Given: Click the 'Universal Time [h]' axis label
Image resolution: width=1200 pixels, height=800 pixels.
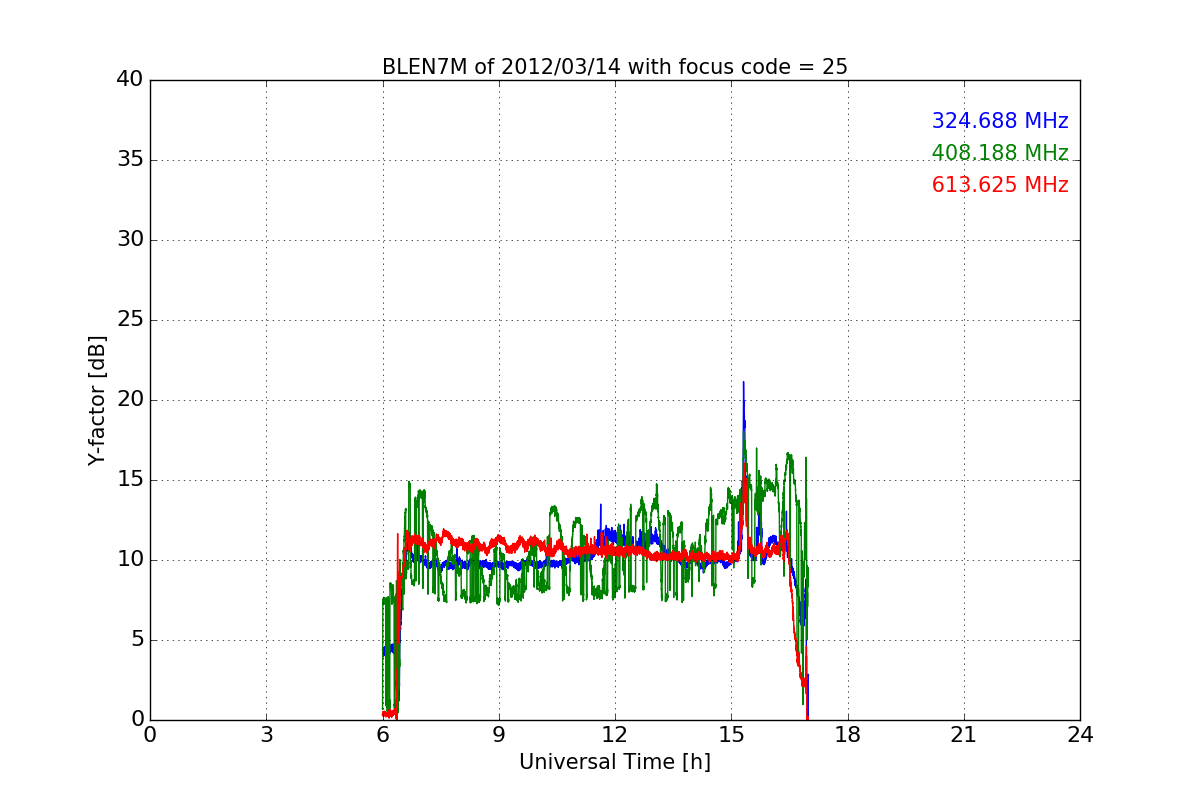Looking at the screenshot, I should point(614,762).
